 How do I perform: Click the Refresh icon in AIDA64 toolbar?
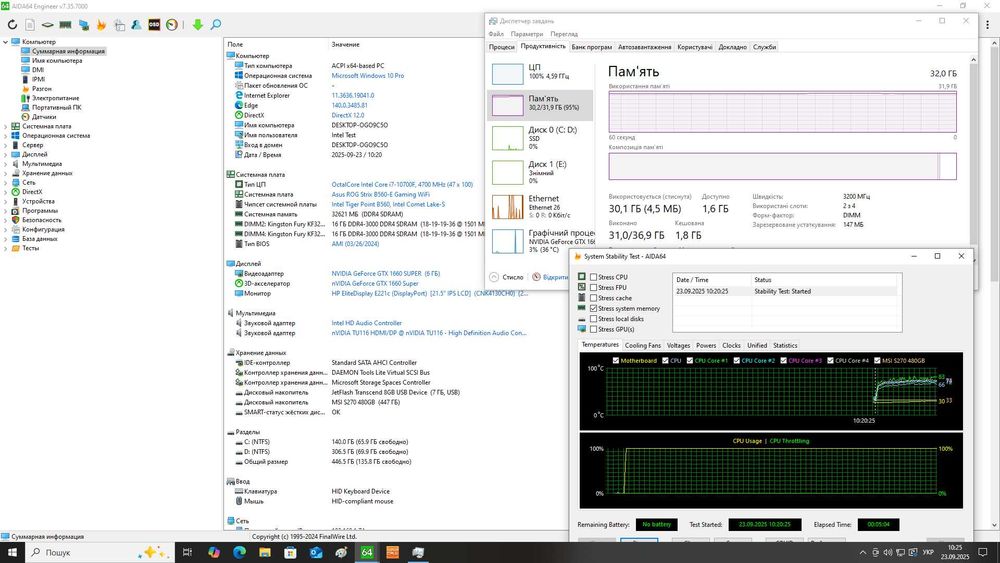(x=12, y=25)
